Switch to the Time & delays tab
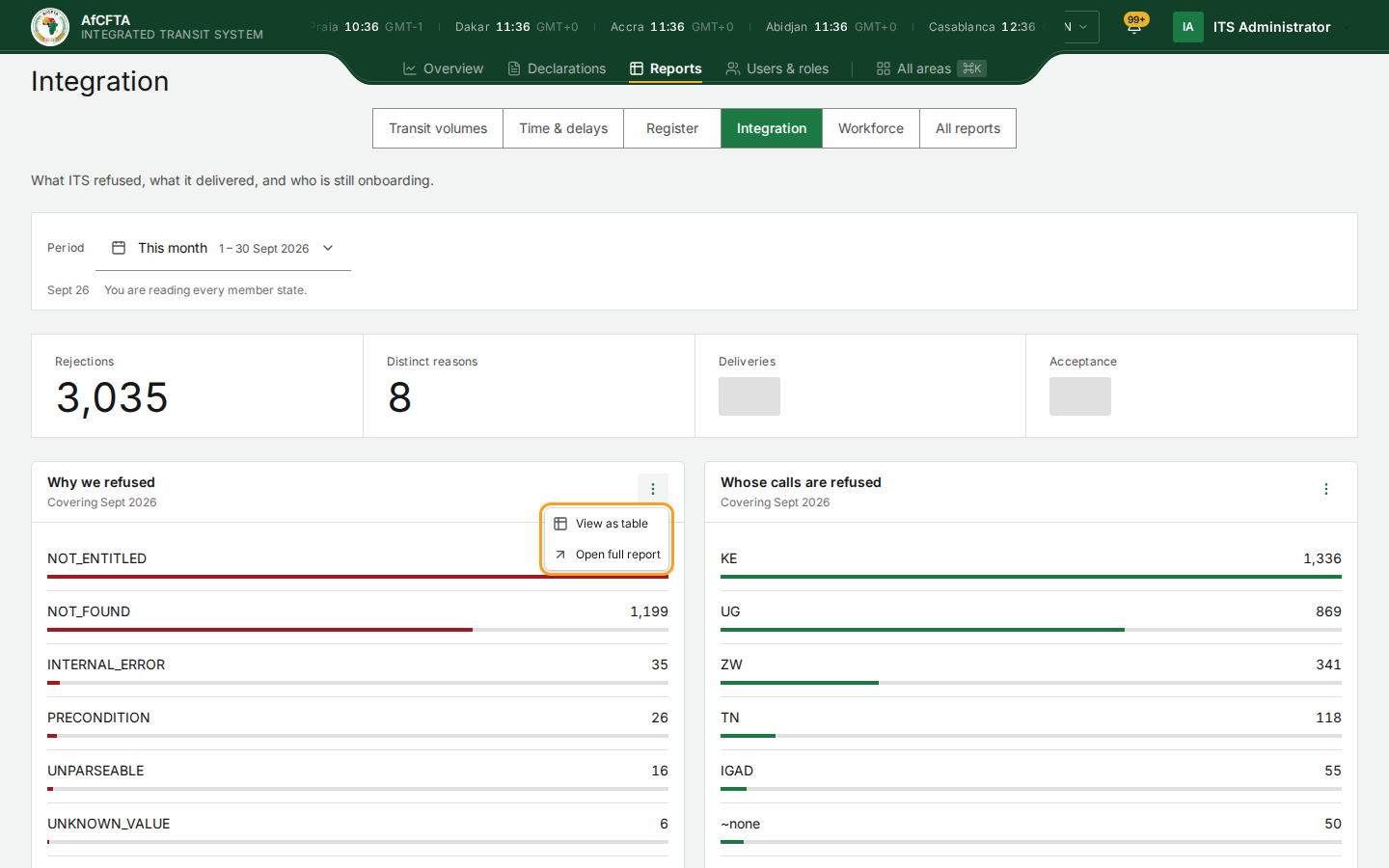1389x868 pixels. click(x=563, y=128)
